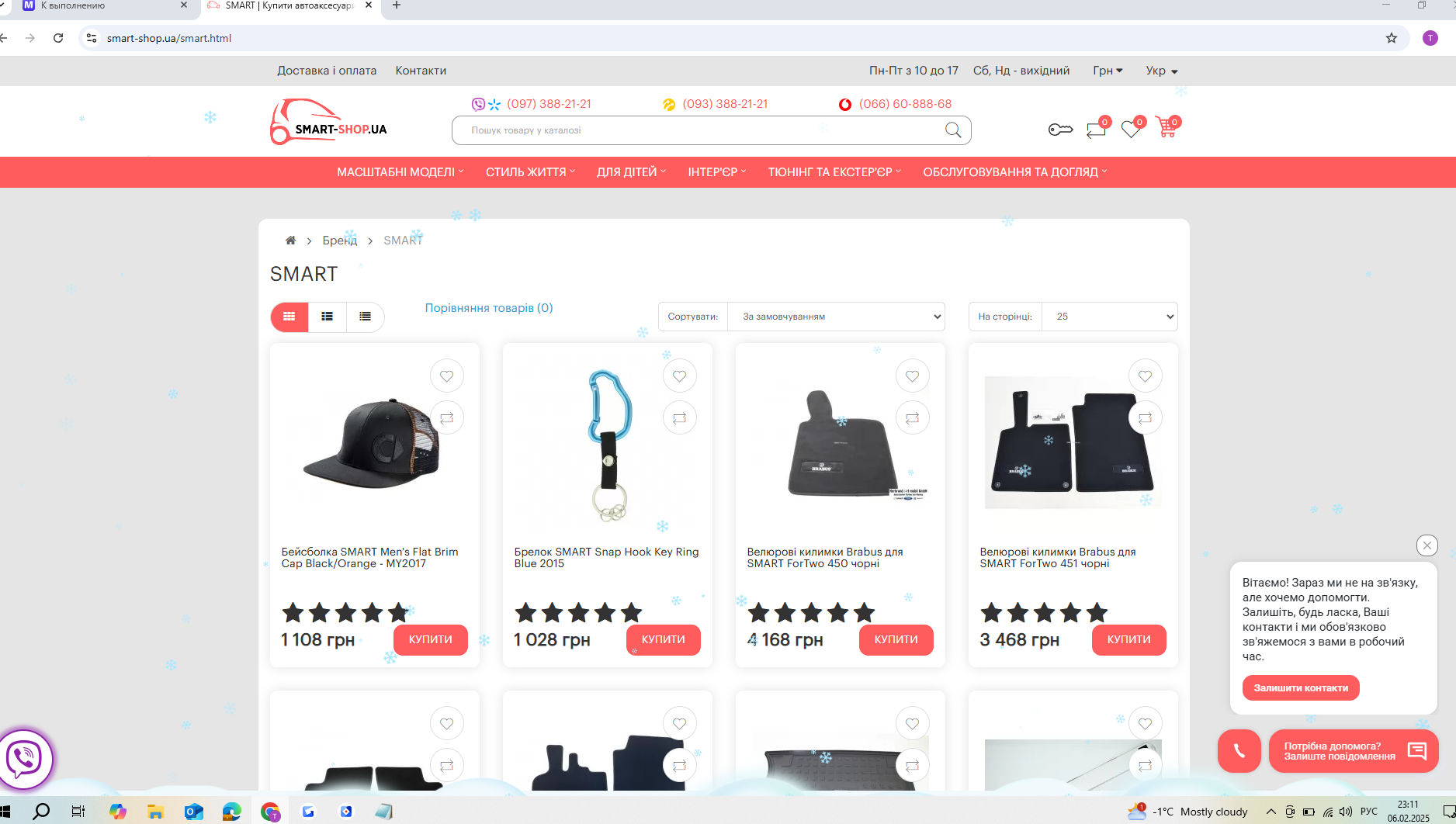Viewport: 1456px width, 824px height.
Task: Click the red phone callback button
Action: [1239, 751]
